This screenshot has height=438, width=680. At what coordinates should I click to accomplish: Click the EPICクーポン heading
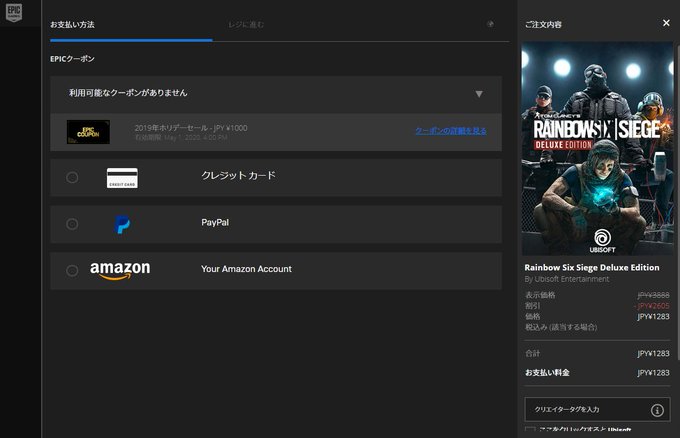72,59
